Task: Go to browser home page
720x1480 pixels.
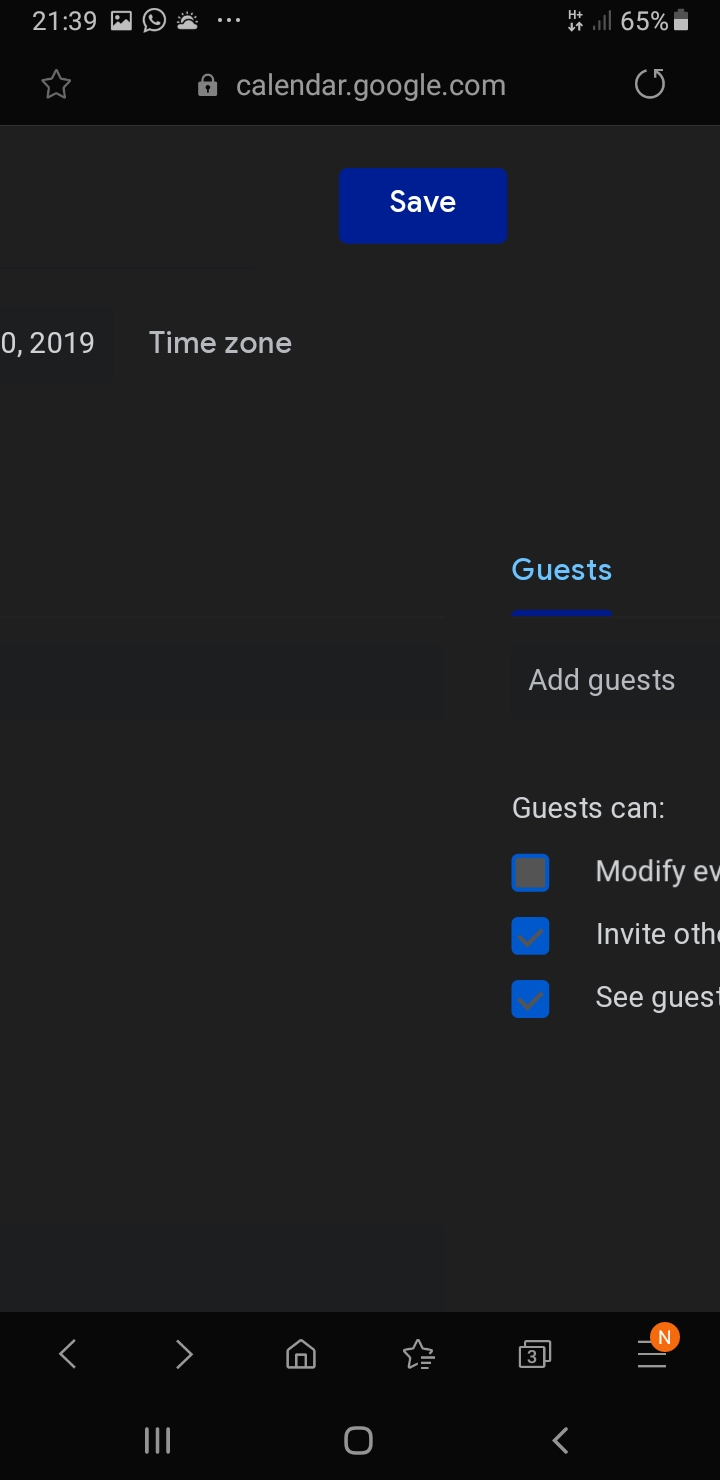Action: pyautogui.click(x=300, y=1355)
